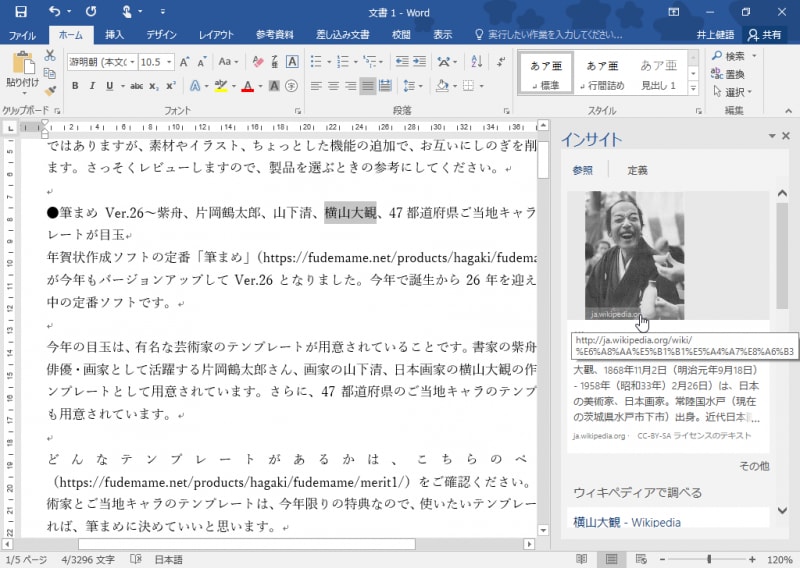Switch to web layout view in status bar
Viewport: 800px width, 568px height.
coord(641,559)
